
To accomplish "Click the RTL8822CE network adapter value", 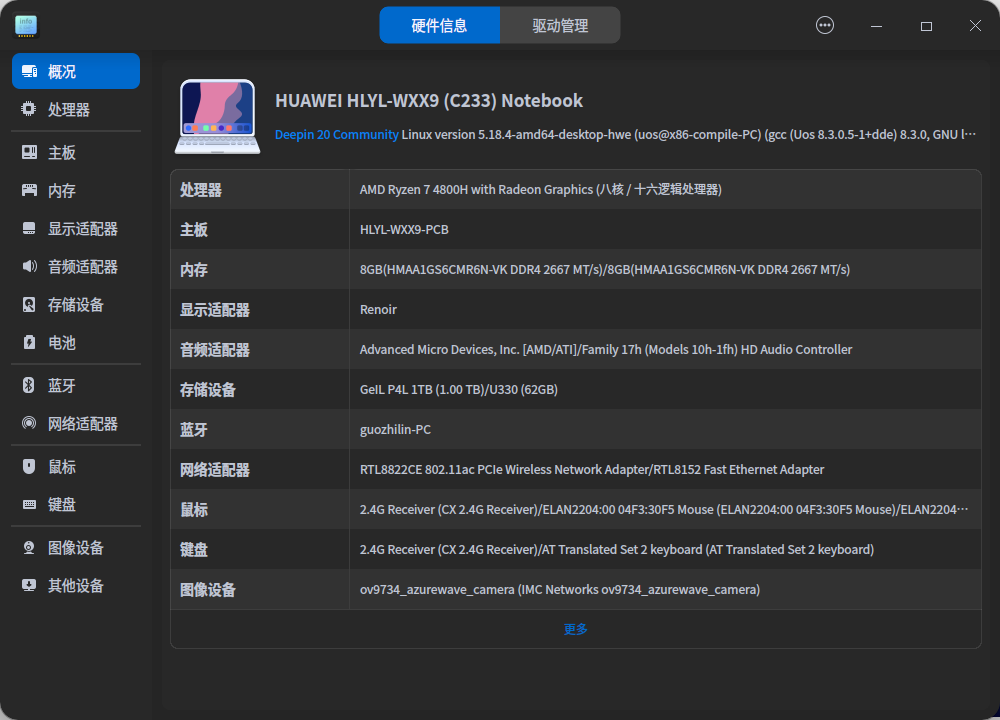I will click(592, 470).
